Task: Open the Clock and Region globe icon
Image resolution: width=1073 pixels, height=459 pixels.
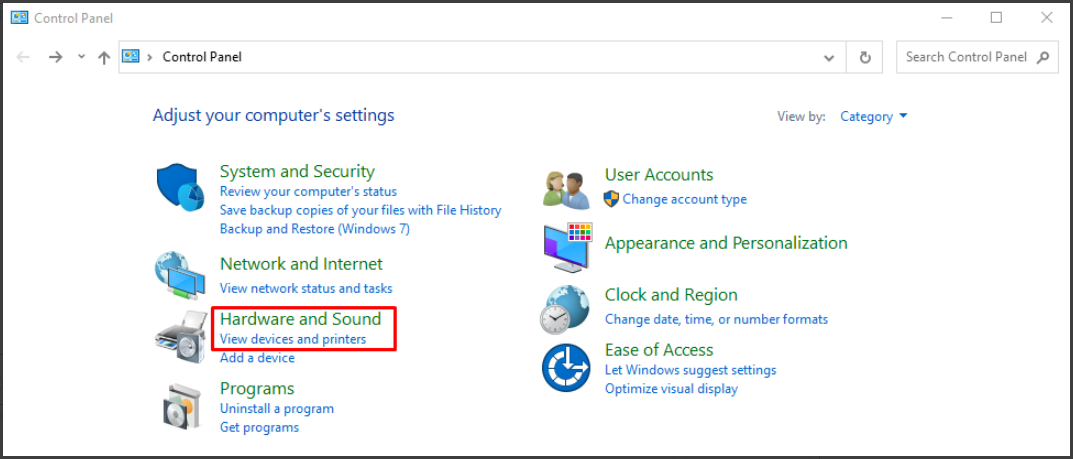Action: (x=565, y=309)
